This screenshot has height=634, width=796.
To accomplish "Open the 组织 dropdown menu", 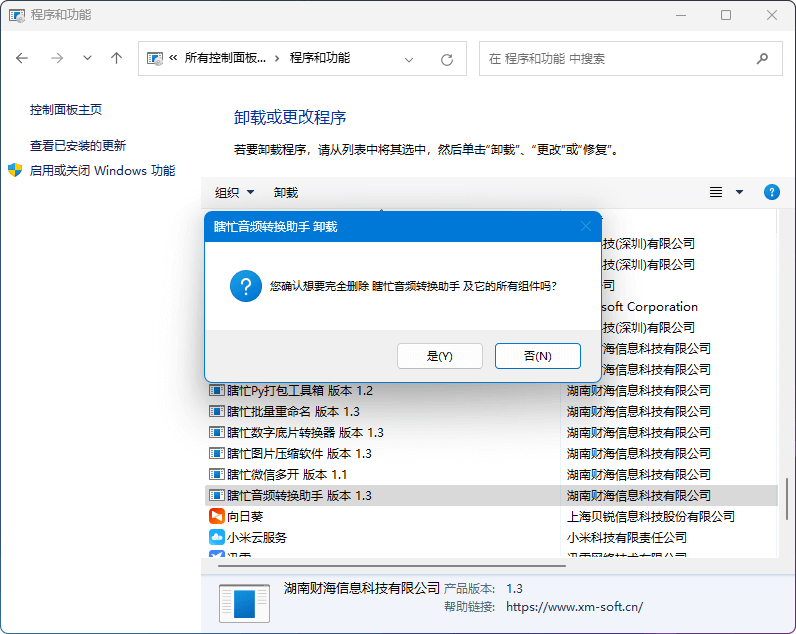I will (235, 192).
